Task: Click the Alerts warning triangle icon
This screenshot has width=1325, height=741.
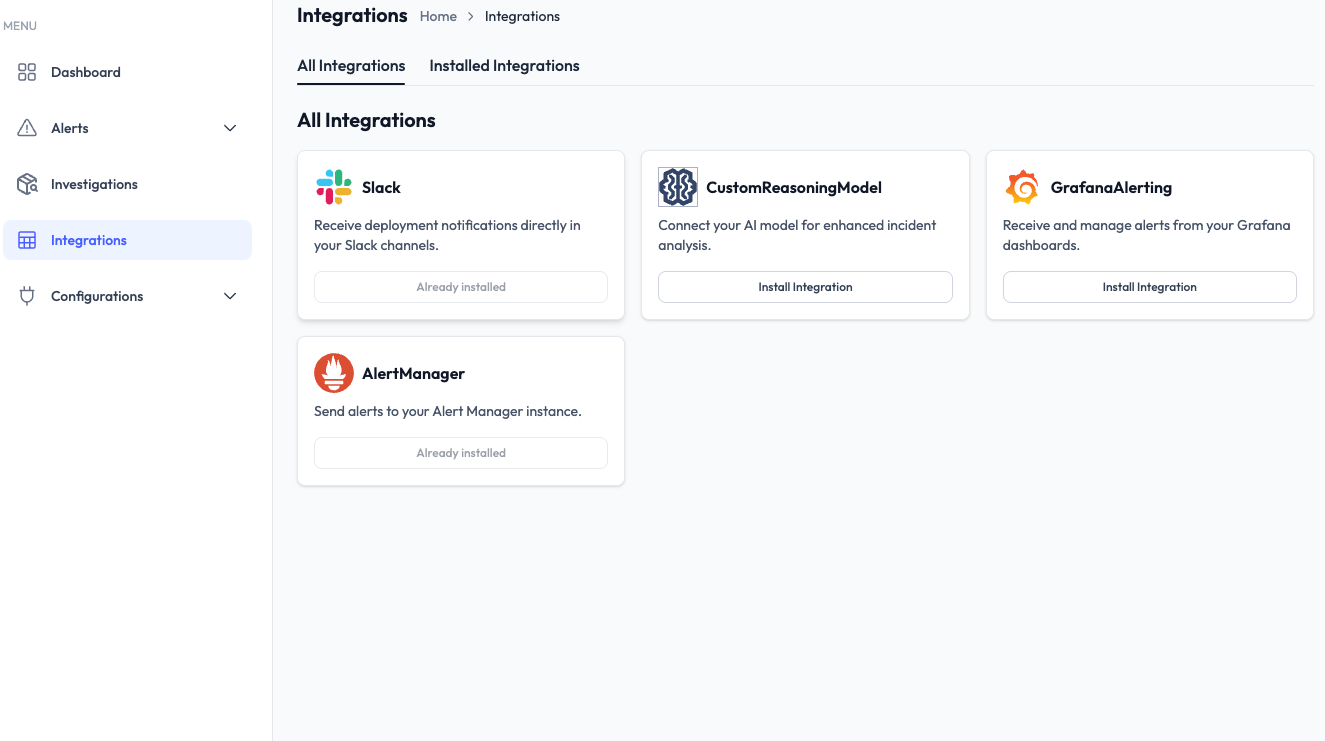Action: coord(27,128)
